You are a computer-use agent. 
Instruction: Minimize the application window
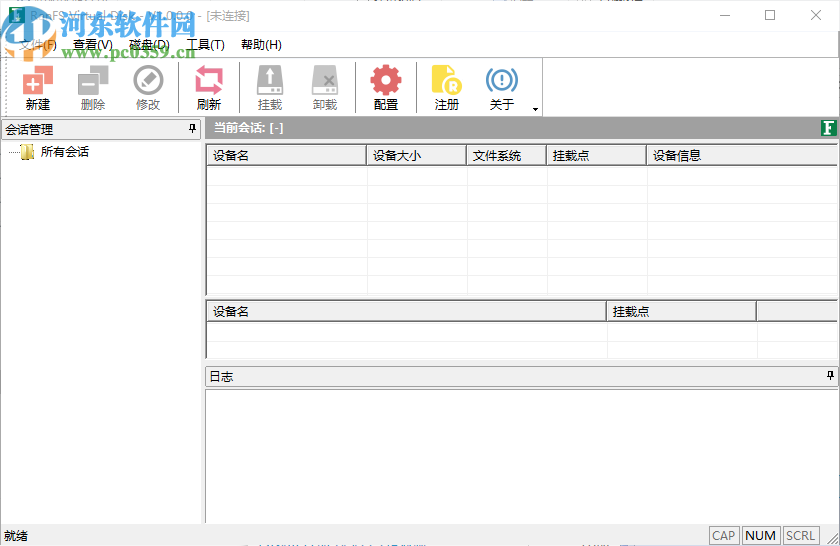pos(725,15)
